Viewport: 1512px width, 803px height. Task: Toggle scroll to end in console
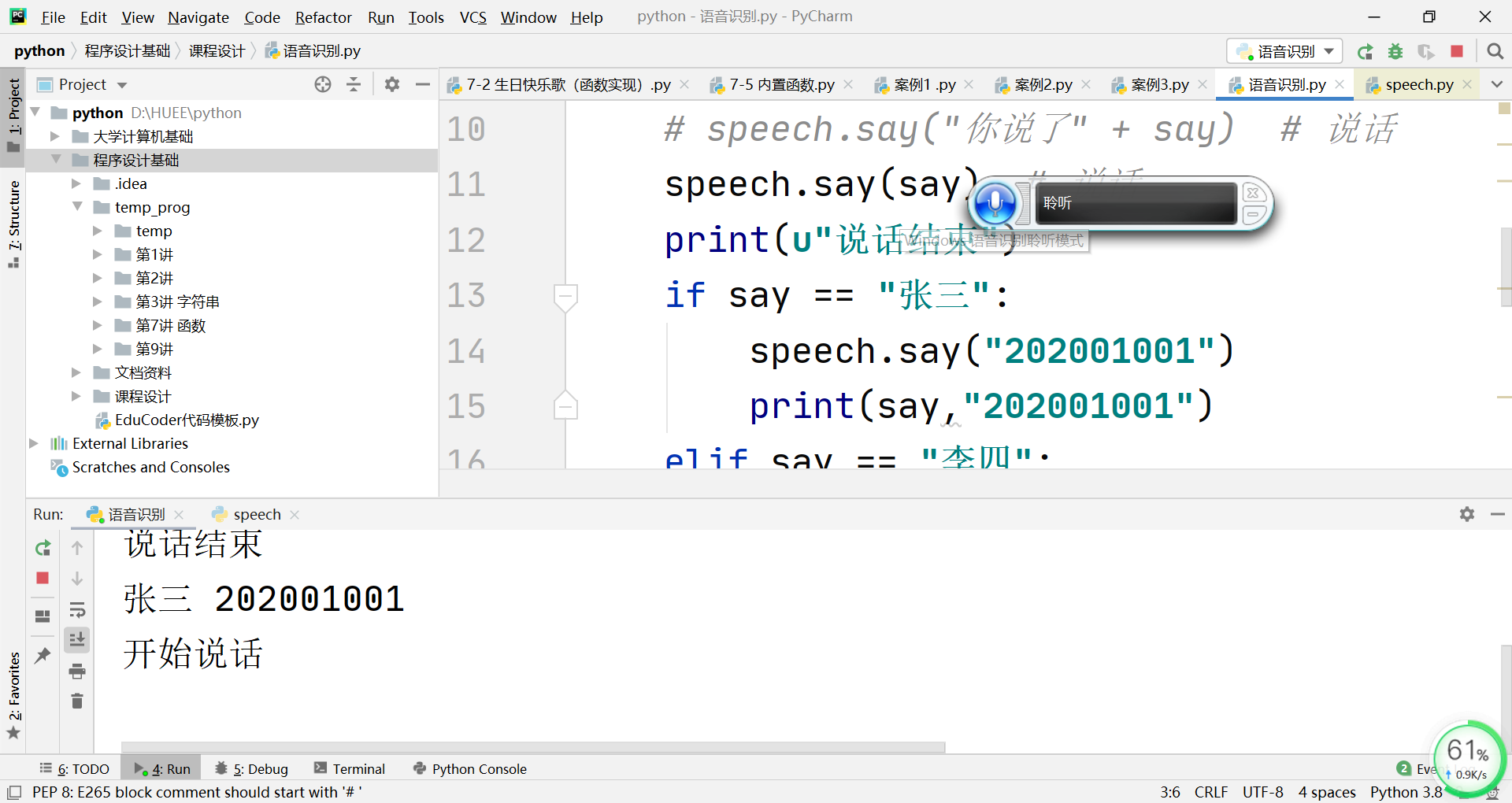coord(77,639)
